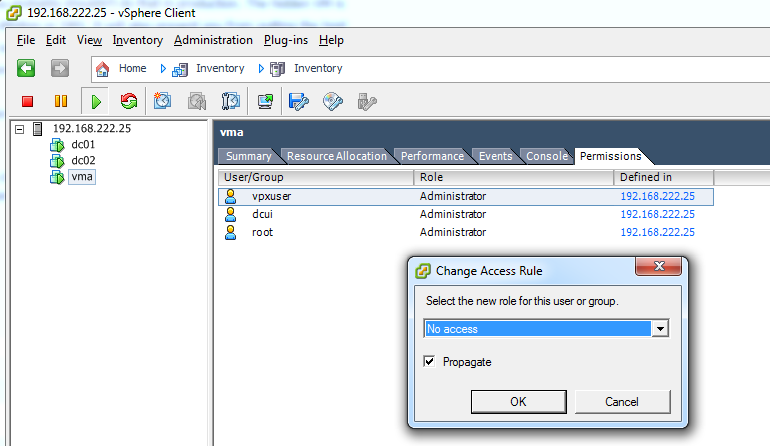
Task: Click the arrow before second Inventory breadcrumb
Action: pyautogui.click(x=261, y=69)
